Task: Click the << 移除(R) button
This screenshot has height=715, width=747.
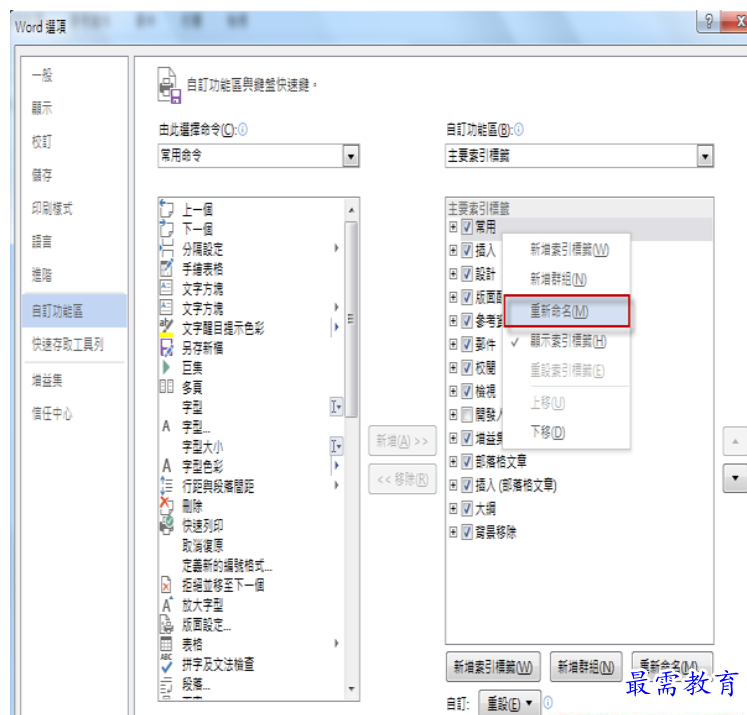Action: coord(403,479)
